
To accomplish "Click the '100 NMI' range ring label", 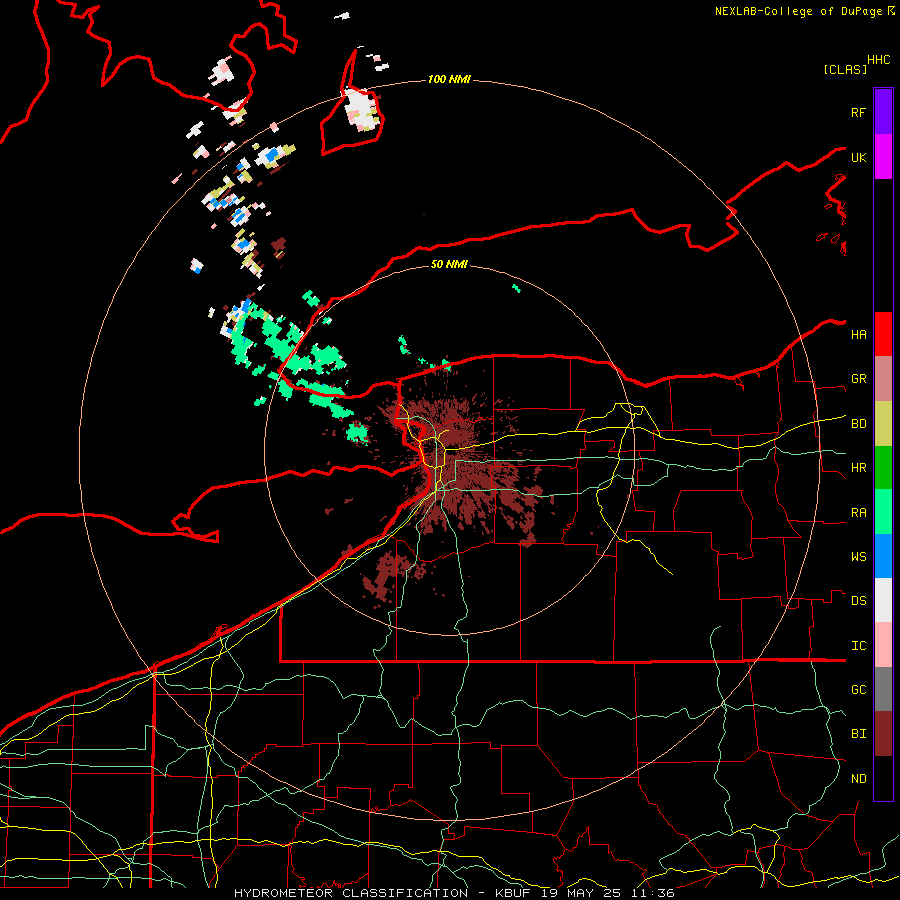I will (449, 79).
